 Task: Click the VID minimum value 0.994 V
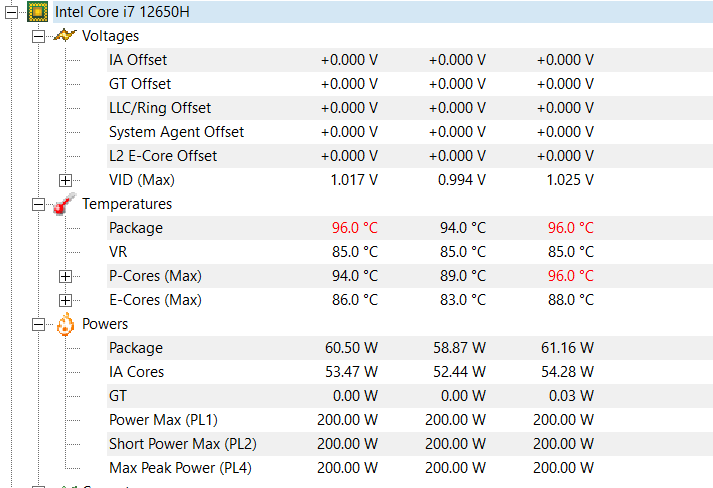462,180
